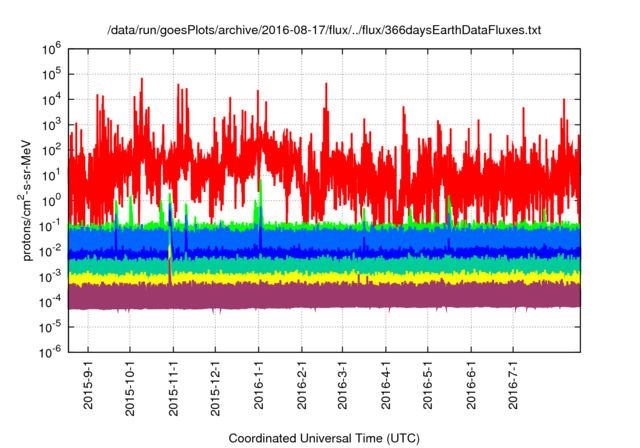Click the 10^4 y-axis tick label
The image size is (640, 448).
pos(51,100)
